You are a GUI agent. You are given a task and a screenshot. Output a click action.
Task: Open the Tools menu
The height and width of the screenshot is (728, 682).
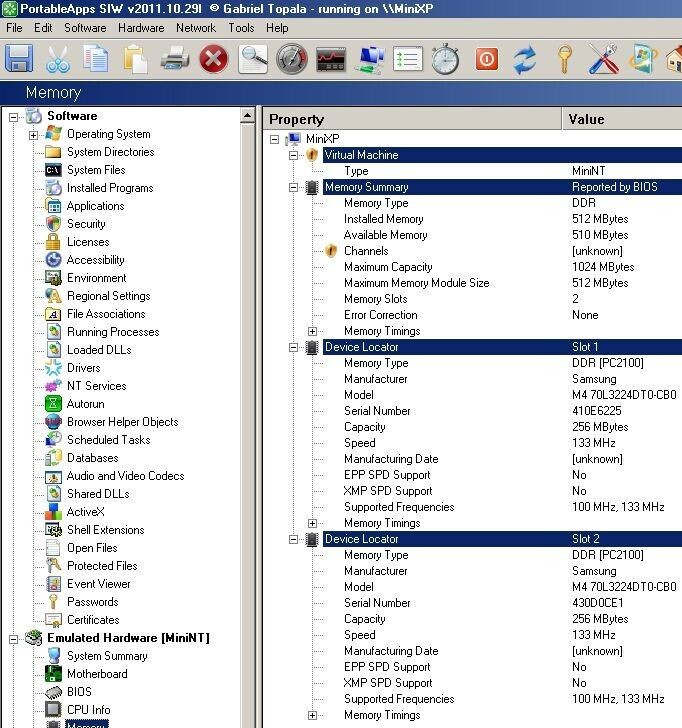point(241,28)
